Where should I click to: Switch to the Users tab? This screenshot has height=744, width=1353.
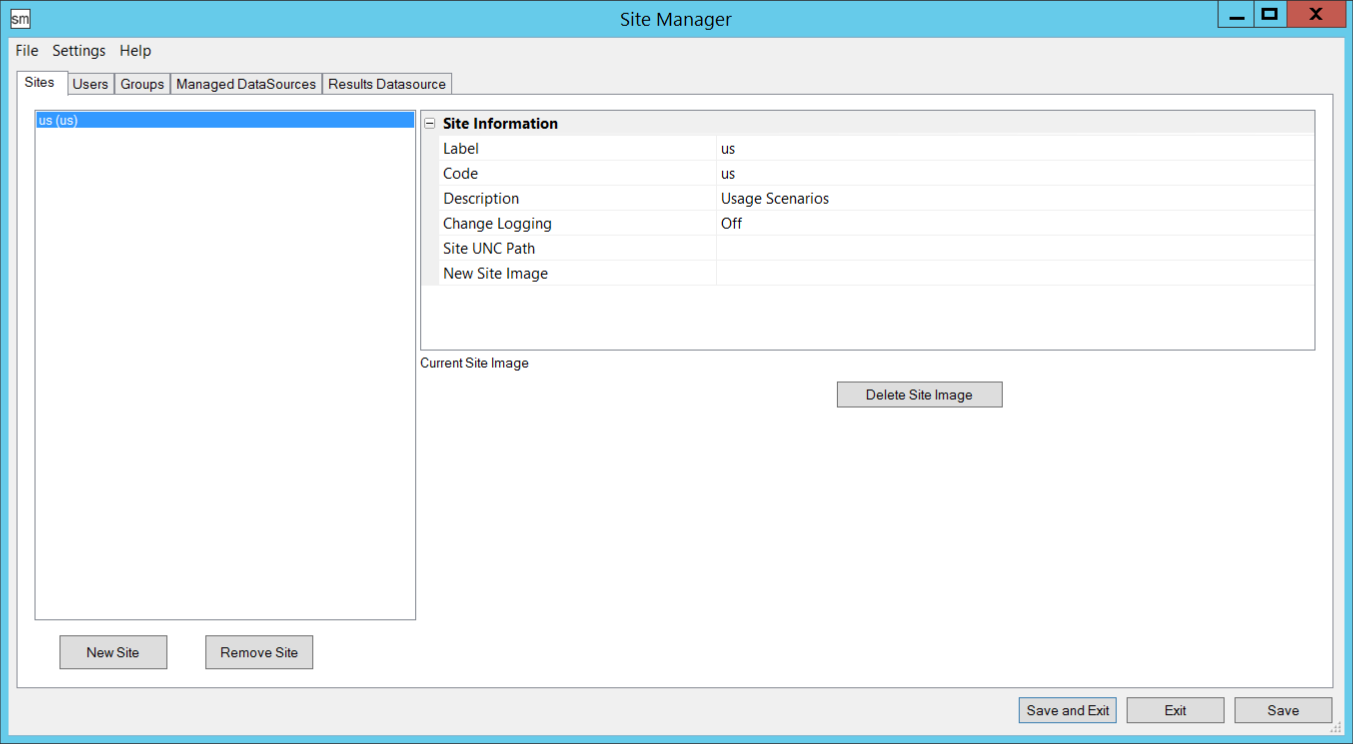(x=90, y=84)
